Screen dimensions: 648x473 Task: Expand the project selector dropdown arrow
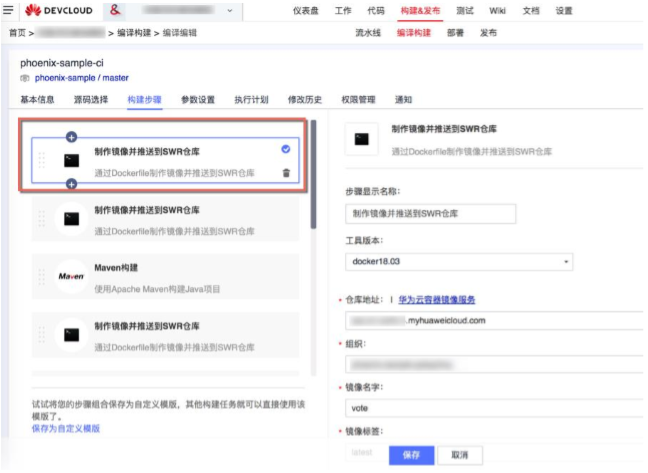(x=230, y=11)
